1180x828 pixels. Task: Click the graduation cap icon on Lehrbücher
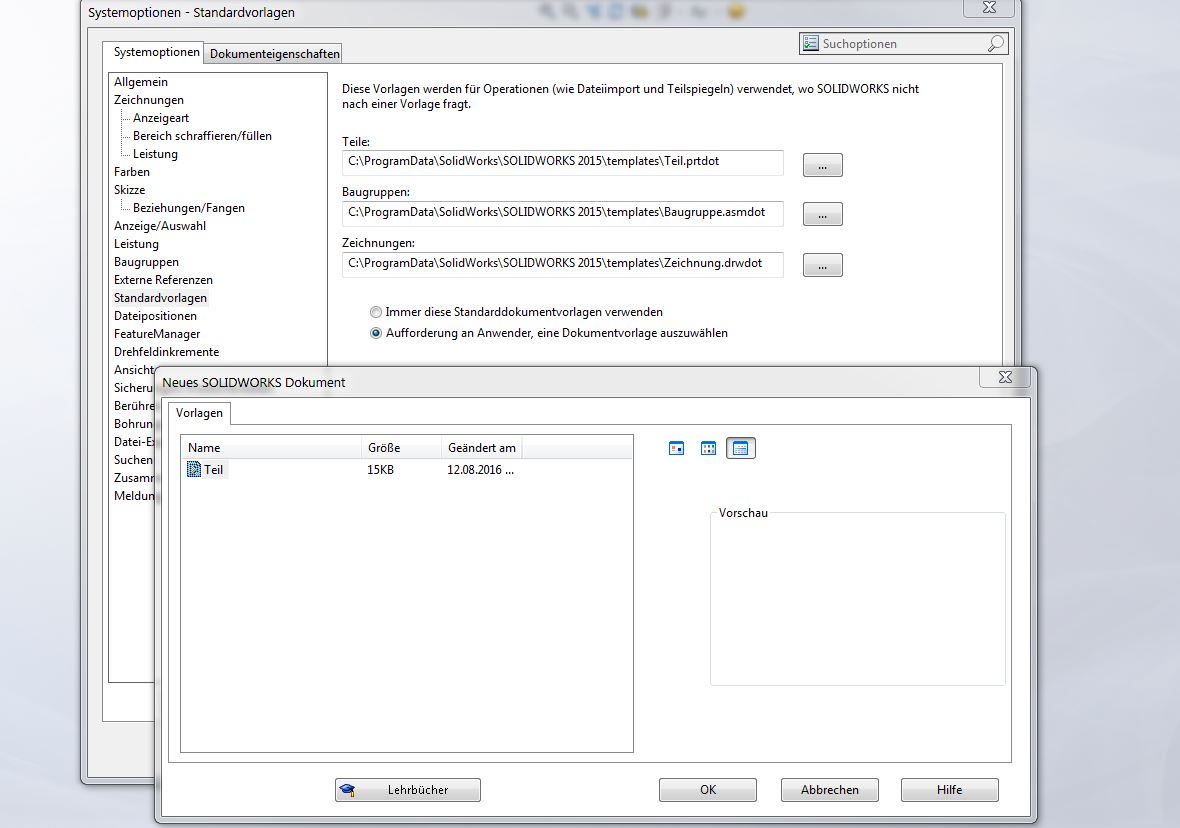tap(347, 790)
